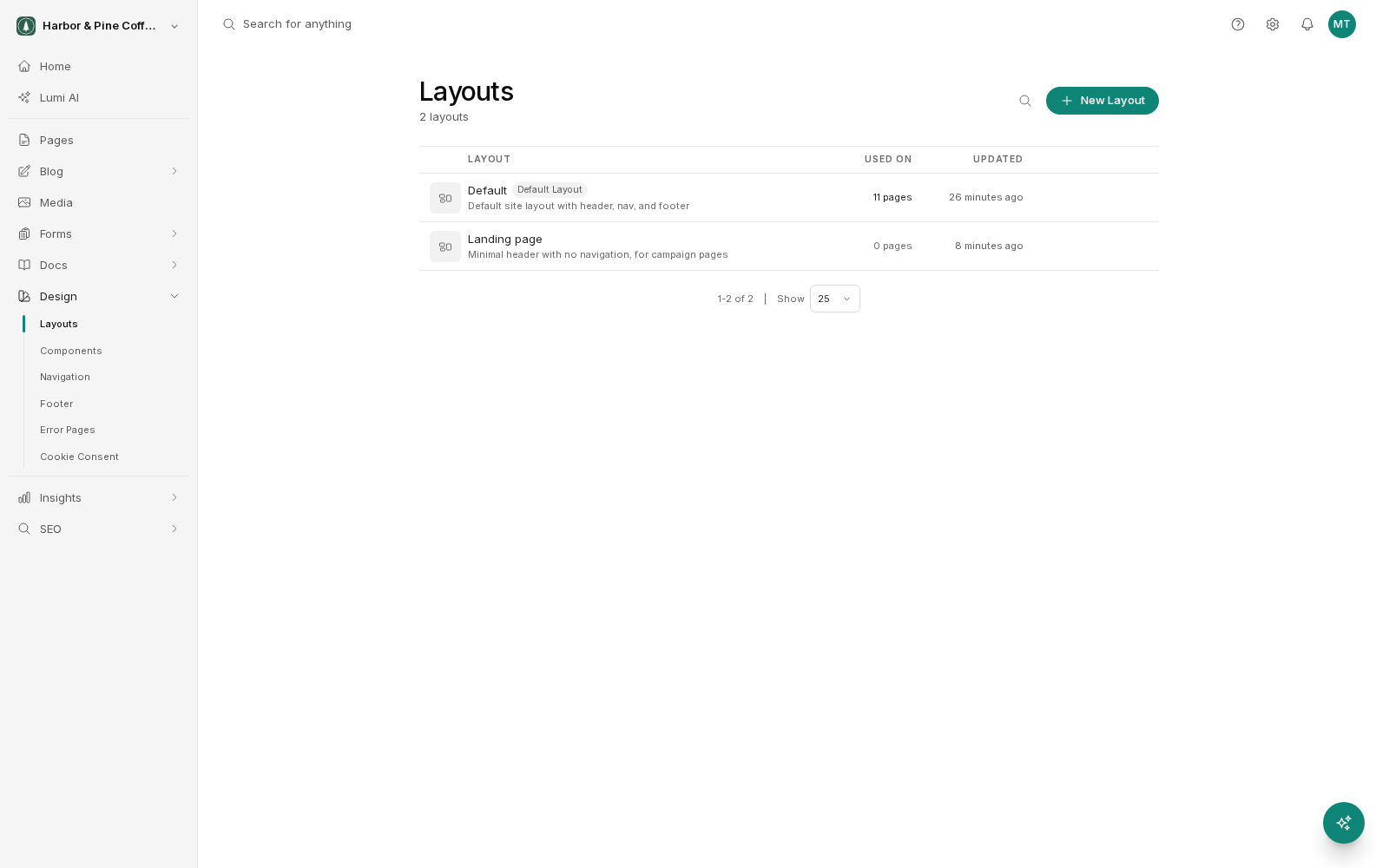The image size is (1389, 868).
Task: Click the search icon beside New Layout
Action: (x=1025, y=101)
